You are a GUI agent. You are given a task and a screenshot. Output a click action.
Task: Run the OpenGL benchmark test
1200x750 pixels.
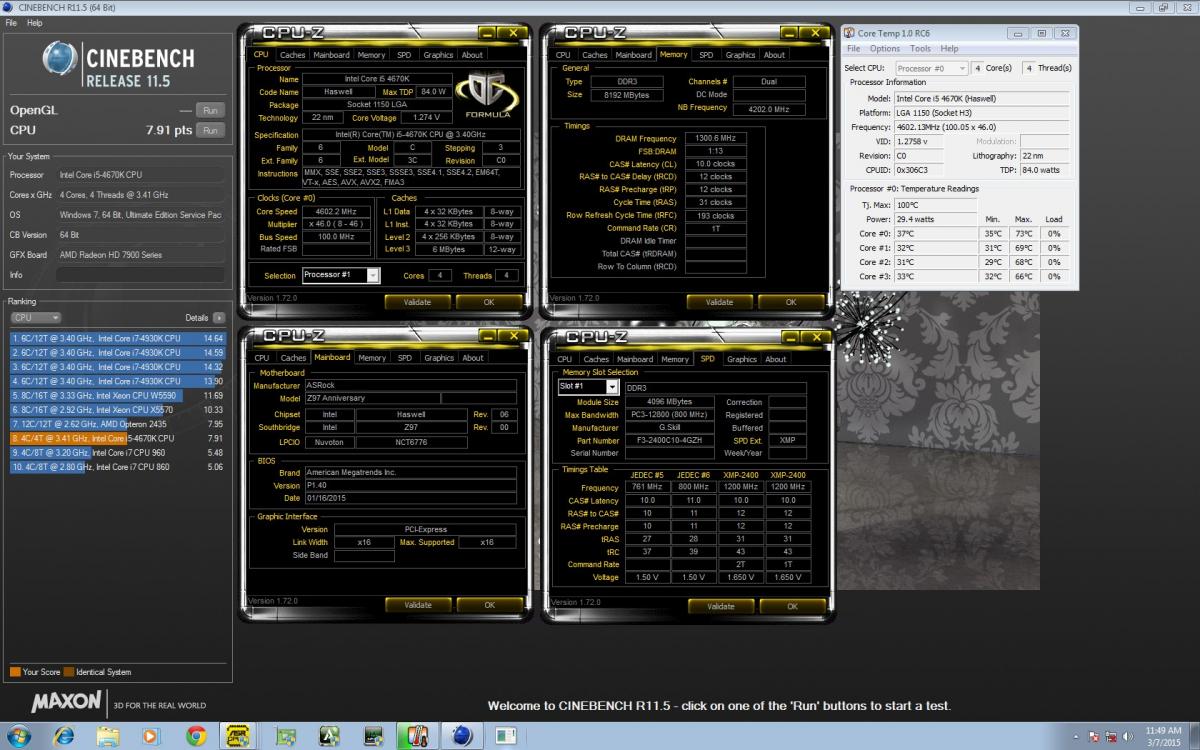tap(210, 110)
